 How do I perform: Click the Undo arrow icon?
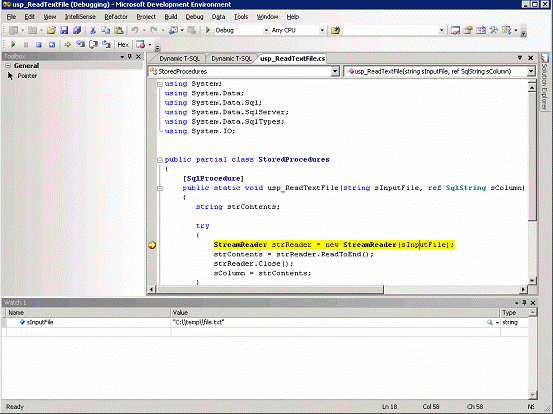click(x=135, y=30)
